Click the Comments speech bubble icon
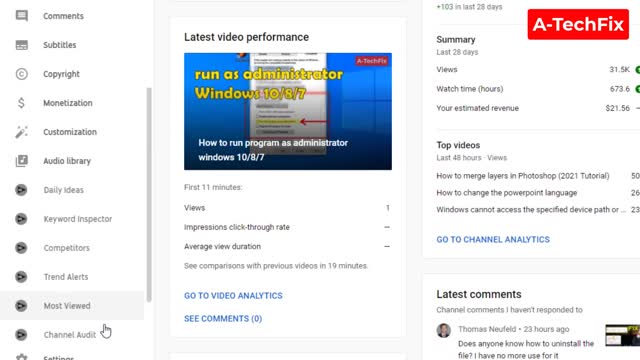Viewport: 640px width, 360px height. [x=22, y=16]
